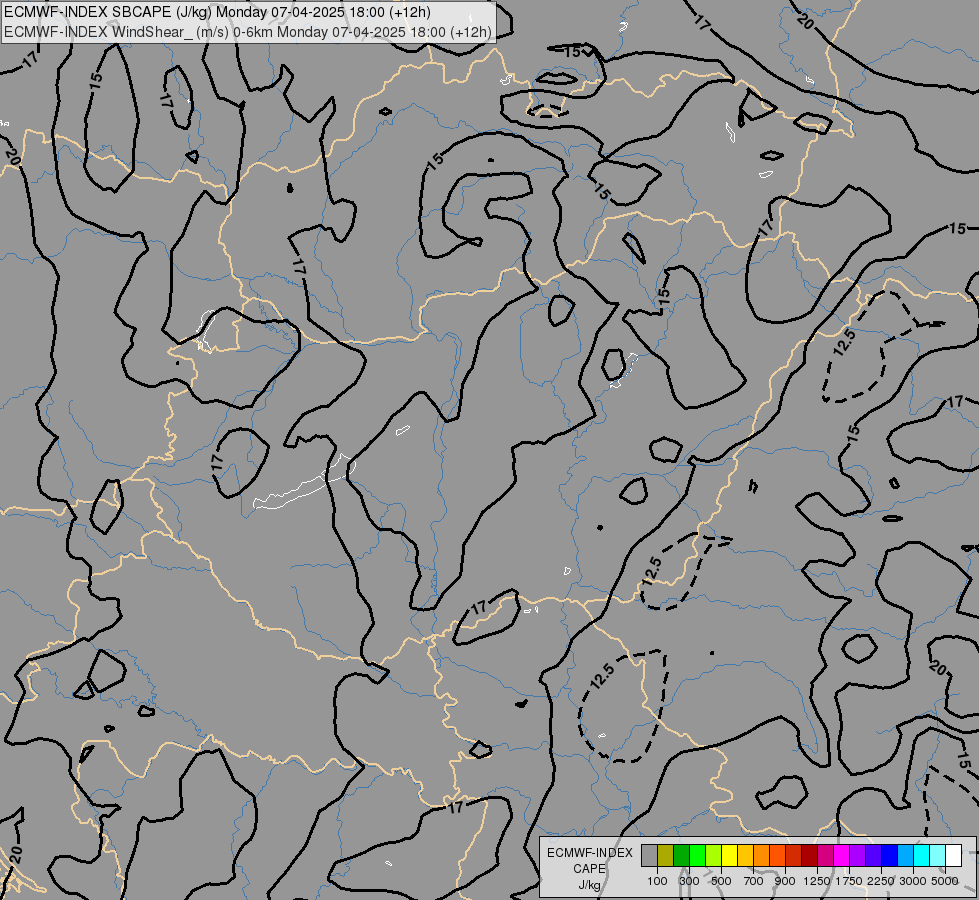
Task: Select the 500 legend value label
Action: pyautogui.click(x=721, y=881)
